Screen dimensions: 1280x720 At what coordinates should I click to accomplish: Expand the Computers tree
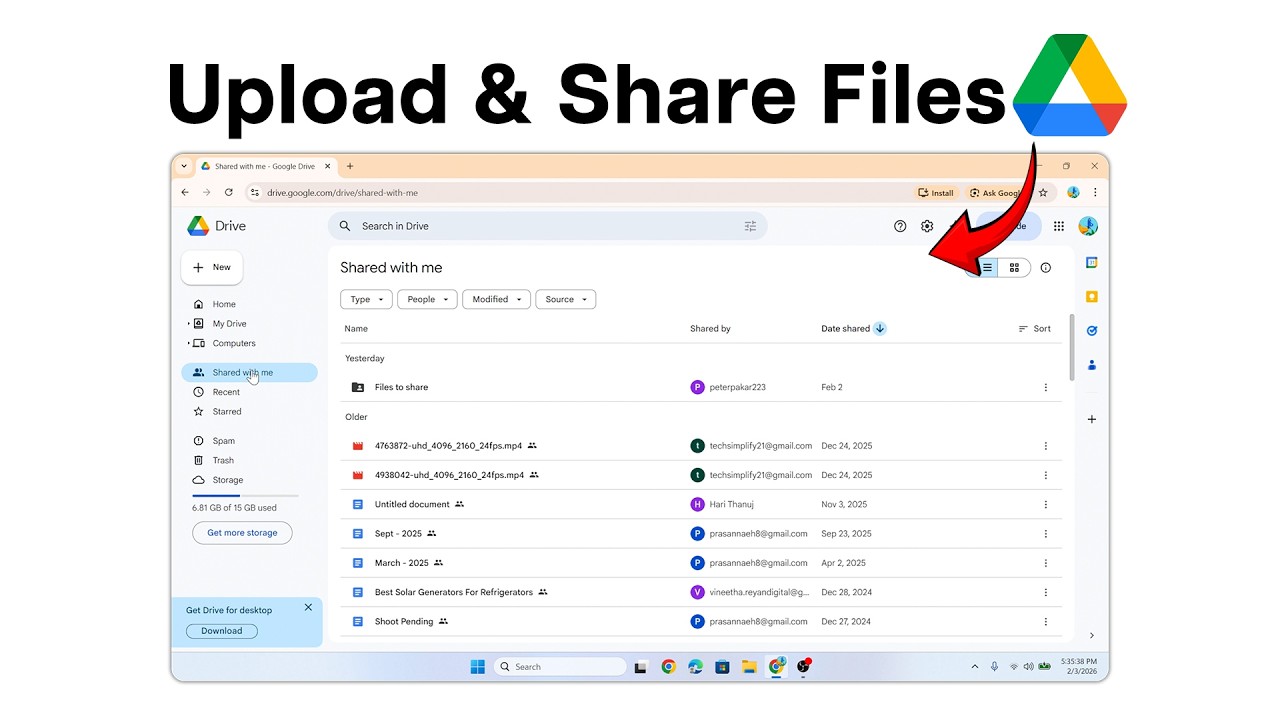[189, 343]
